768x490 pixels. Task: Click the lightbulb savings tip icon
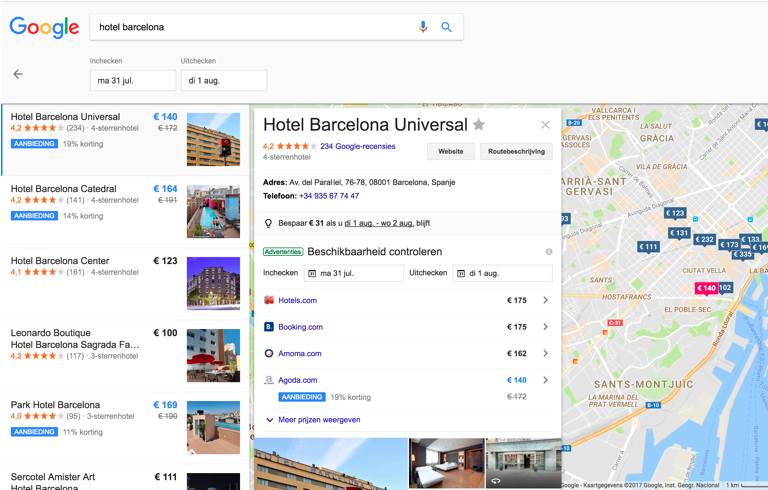[x=268, y=223]
